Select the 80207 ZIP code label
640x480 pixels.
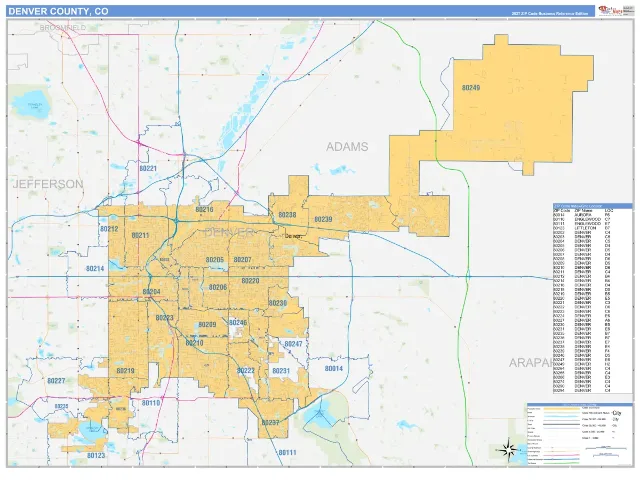pos(242,260)
